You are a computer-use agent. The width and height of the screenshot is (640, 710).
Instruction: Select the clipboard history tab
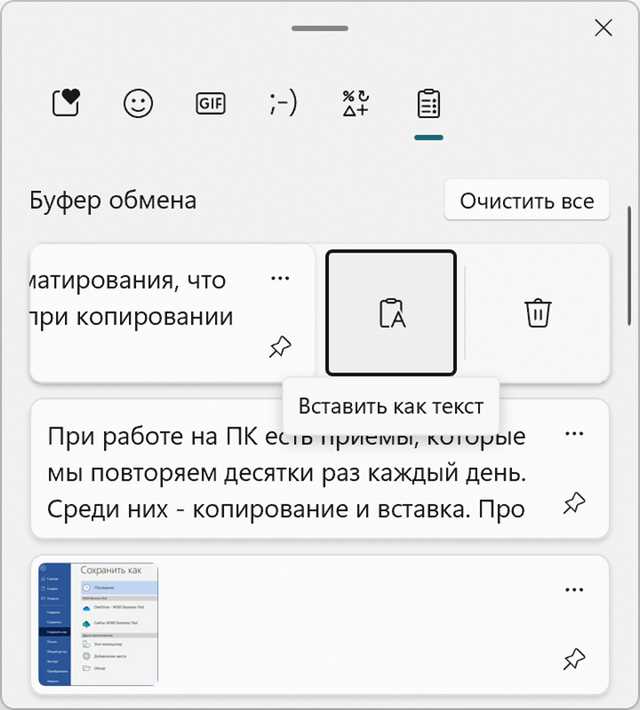coord(428,103)
